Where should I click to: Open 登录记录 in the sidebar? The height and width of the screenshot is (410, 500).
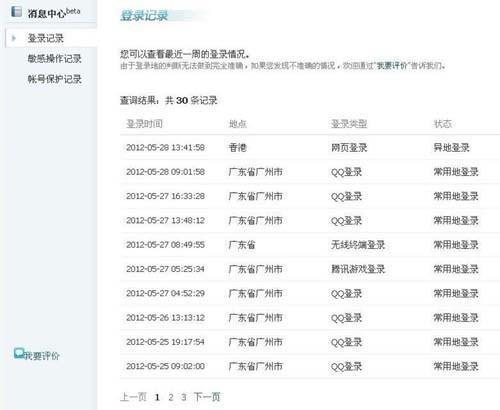pos(46,38)
